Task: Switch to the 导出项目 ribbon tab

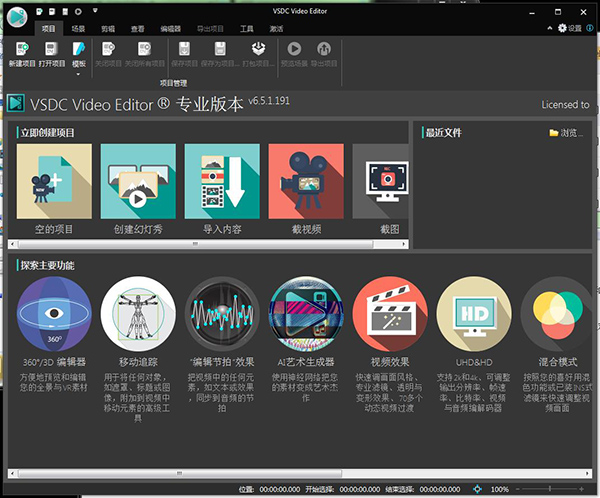Action: click(210, 29)
